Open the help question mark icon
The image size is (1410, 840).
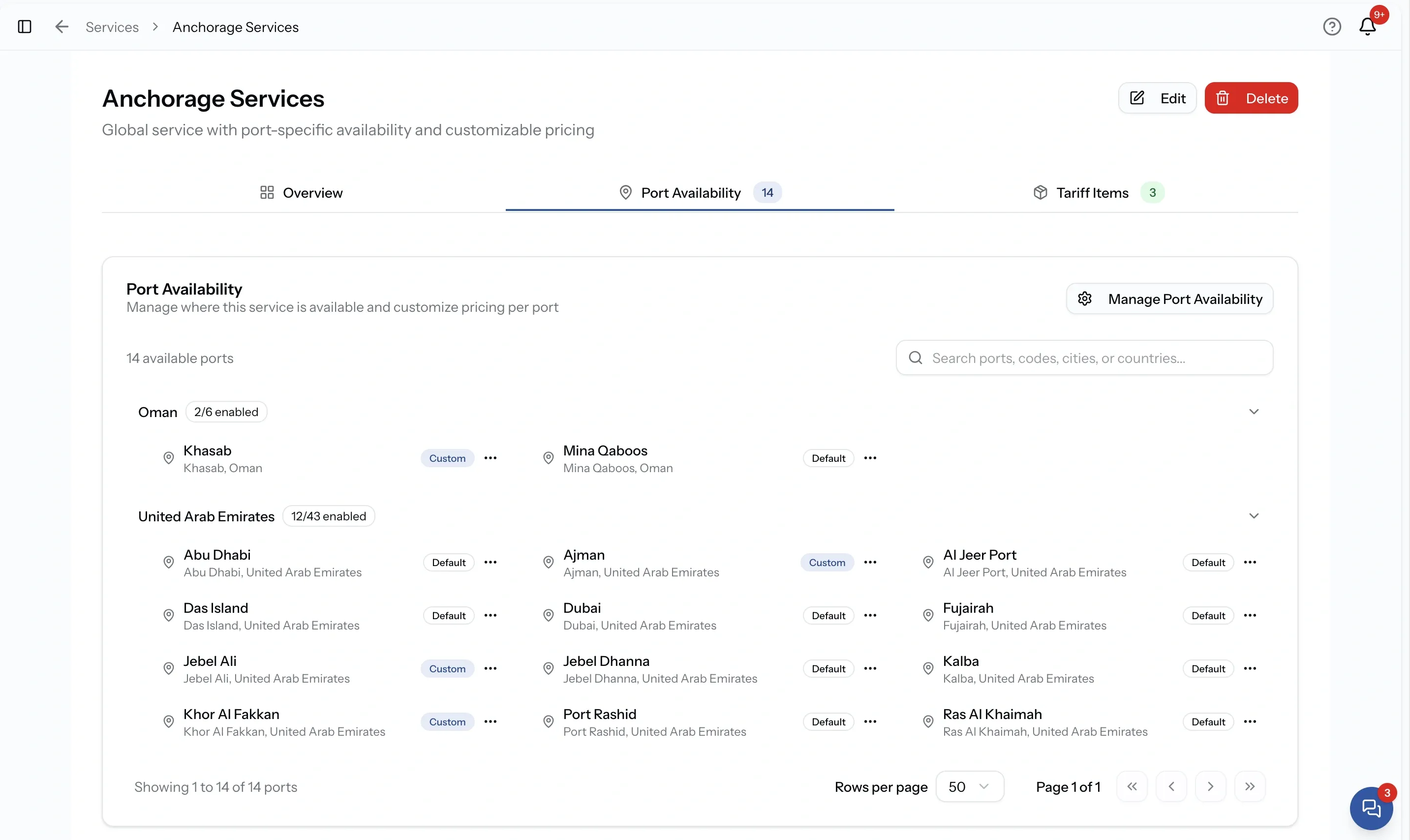1332,27
